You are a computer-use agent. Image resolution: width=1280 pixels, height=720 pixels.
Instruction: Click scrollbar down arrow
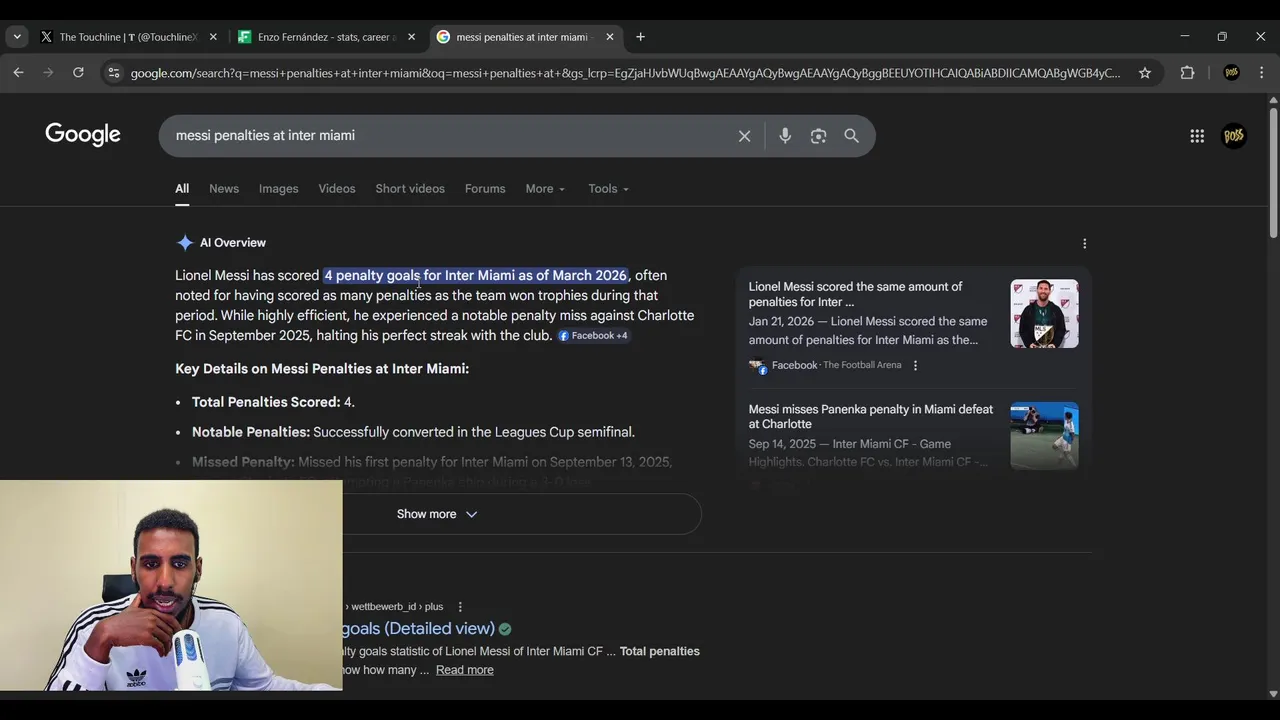(1273, 693)
